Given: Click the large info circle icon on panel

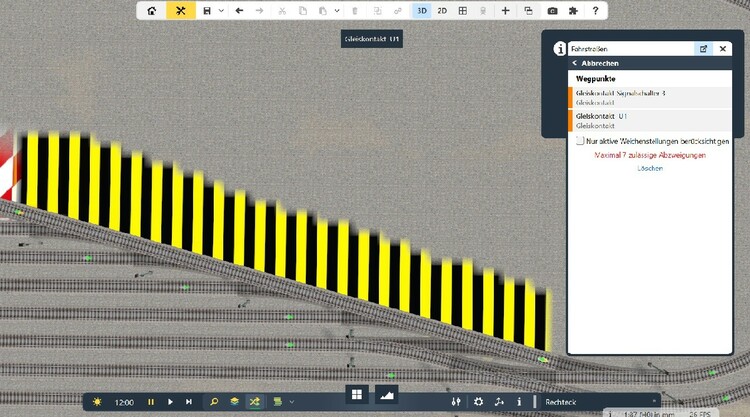Looking at the screenshot, I should point(560,49).
